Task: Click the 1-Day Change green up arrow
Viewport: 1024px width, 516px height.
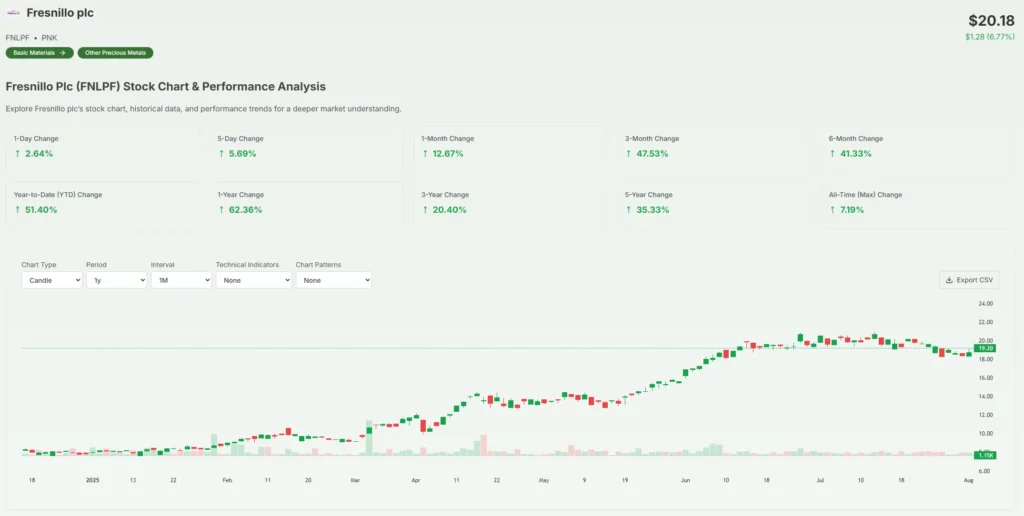Action: point(17,154)
